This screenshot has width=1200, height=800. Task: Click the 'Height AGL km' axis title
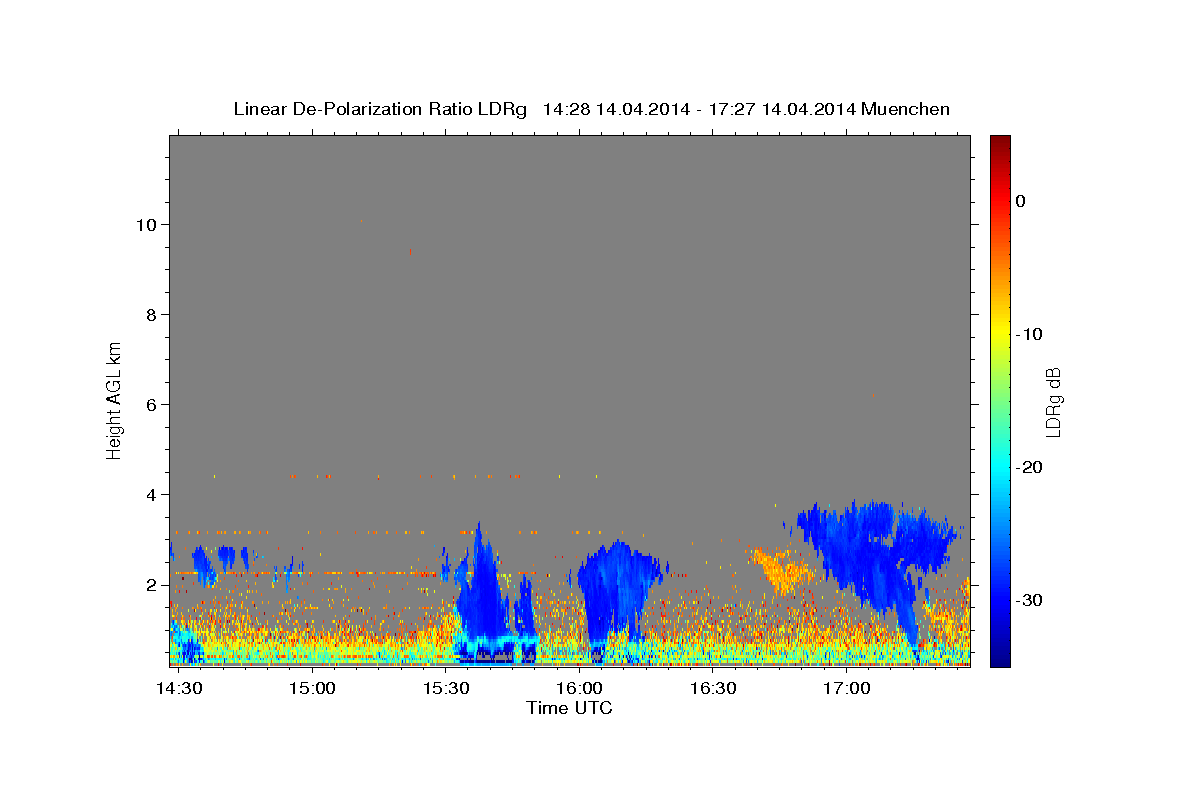coord(115,399)
